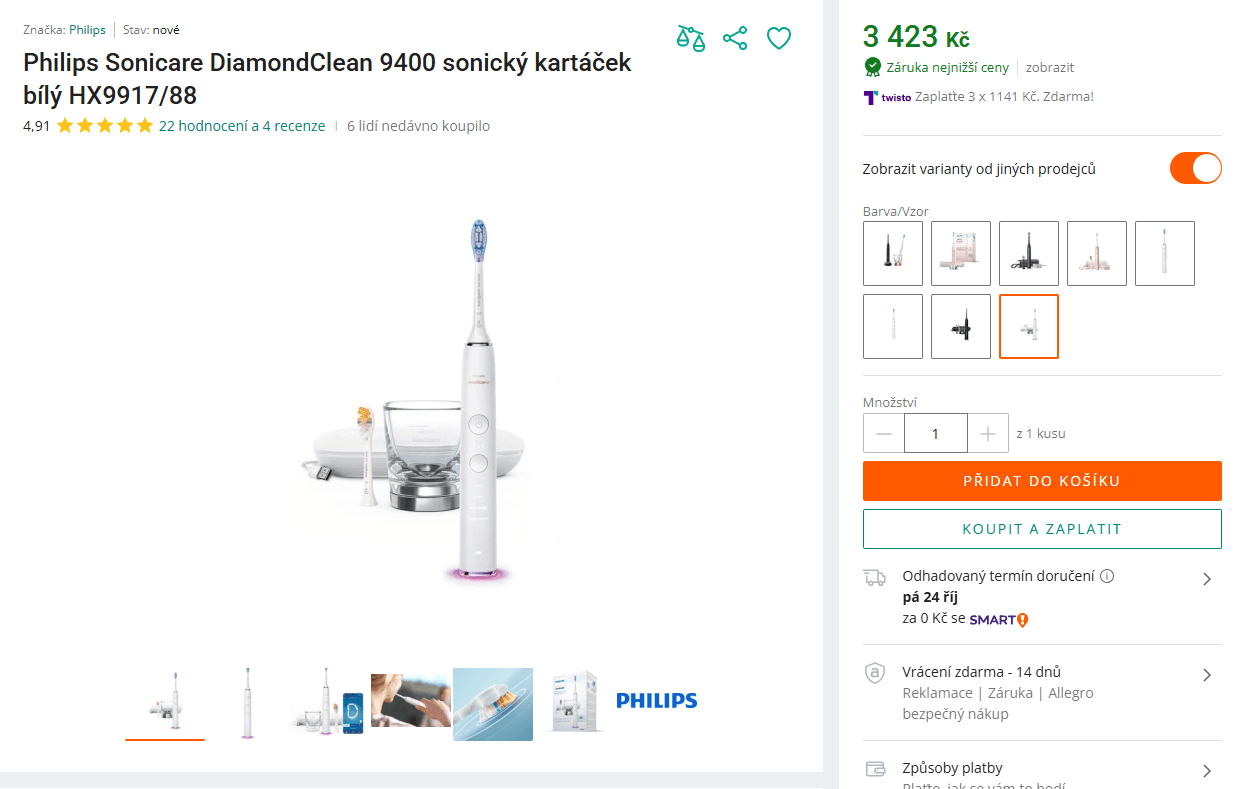Select the first black toothbrush color variant
Screen dimensions: 1239x789
pyautogui.click(x=893, y=253)
